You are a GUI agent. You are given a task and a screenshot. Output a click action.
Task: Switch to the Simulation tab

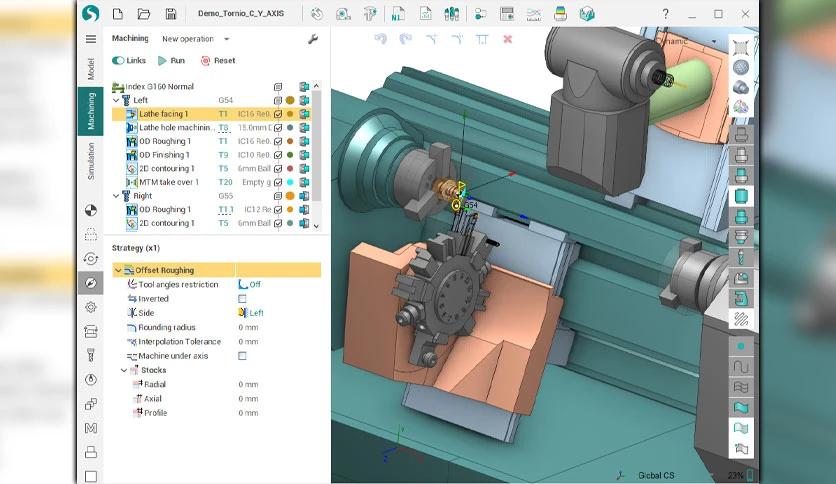tap(91, 161)
